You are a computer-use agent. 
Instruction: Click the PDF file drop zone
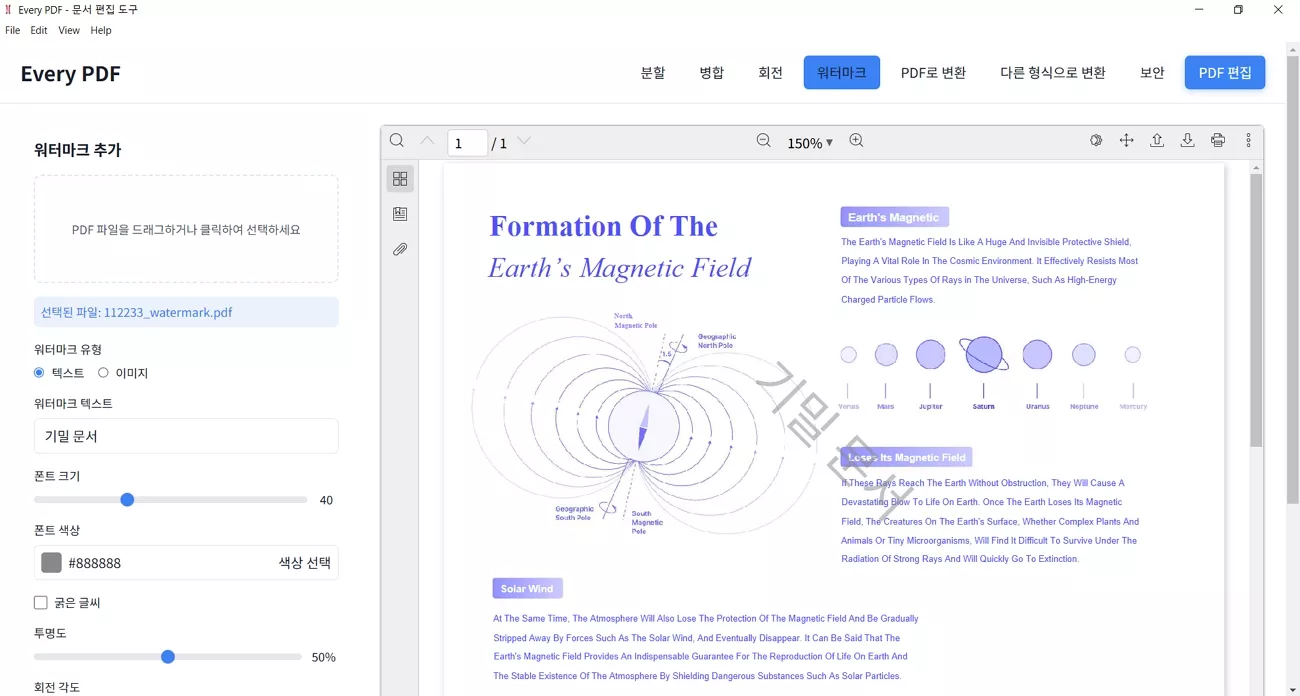click(x=186, y=229)
